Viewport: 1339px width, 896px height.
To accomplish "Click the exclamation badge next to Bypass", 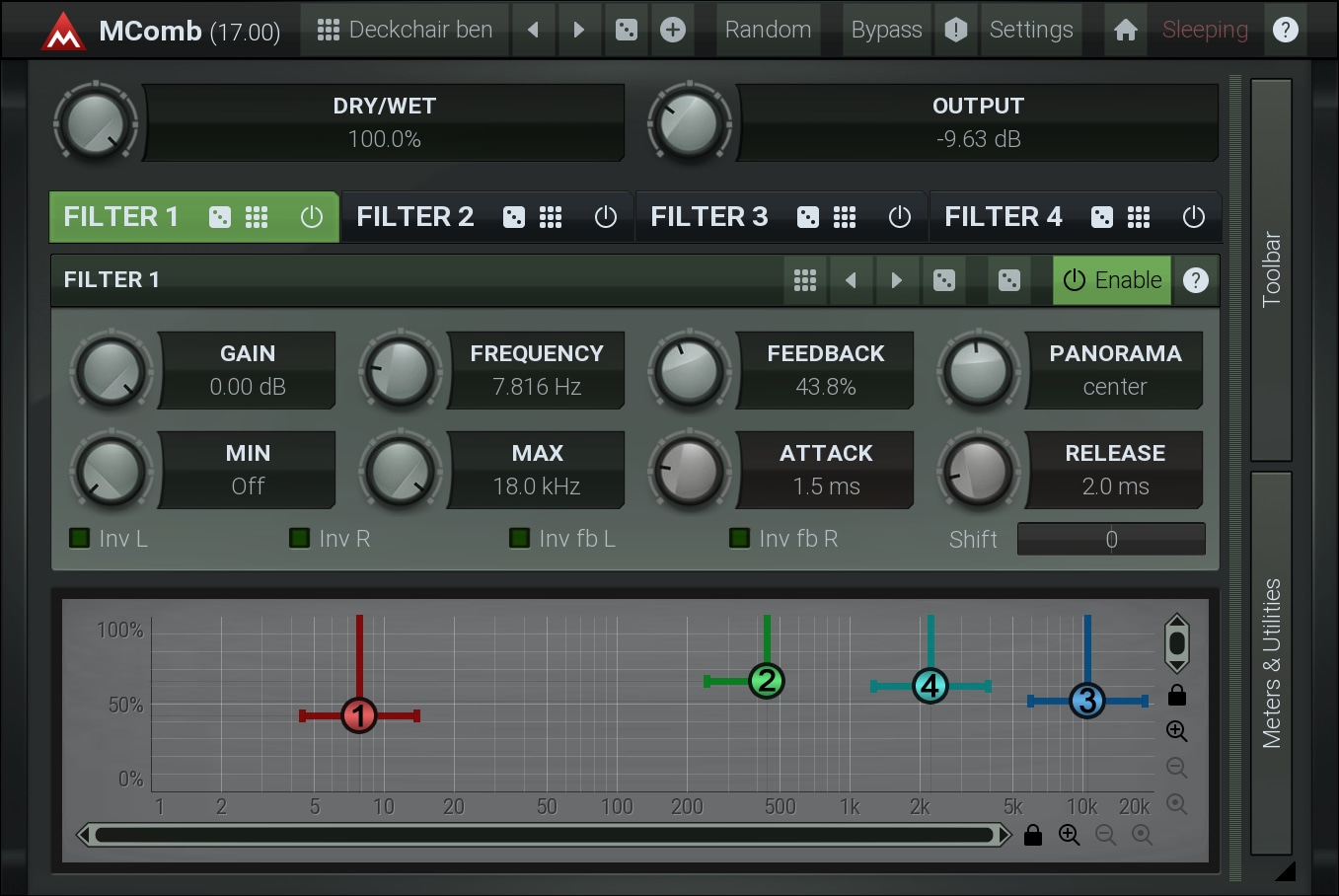I will (x=955, y=30).
